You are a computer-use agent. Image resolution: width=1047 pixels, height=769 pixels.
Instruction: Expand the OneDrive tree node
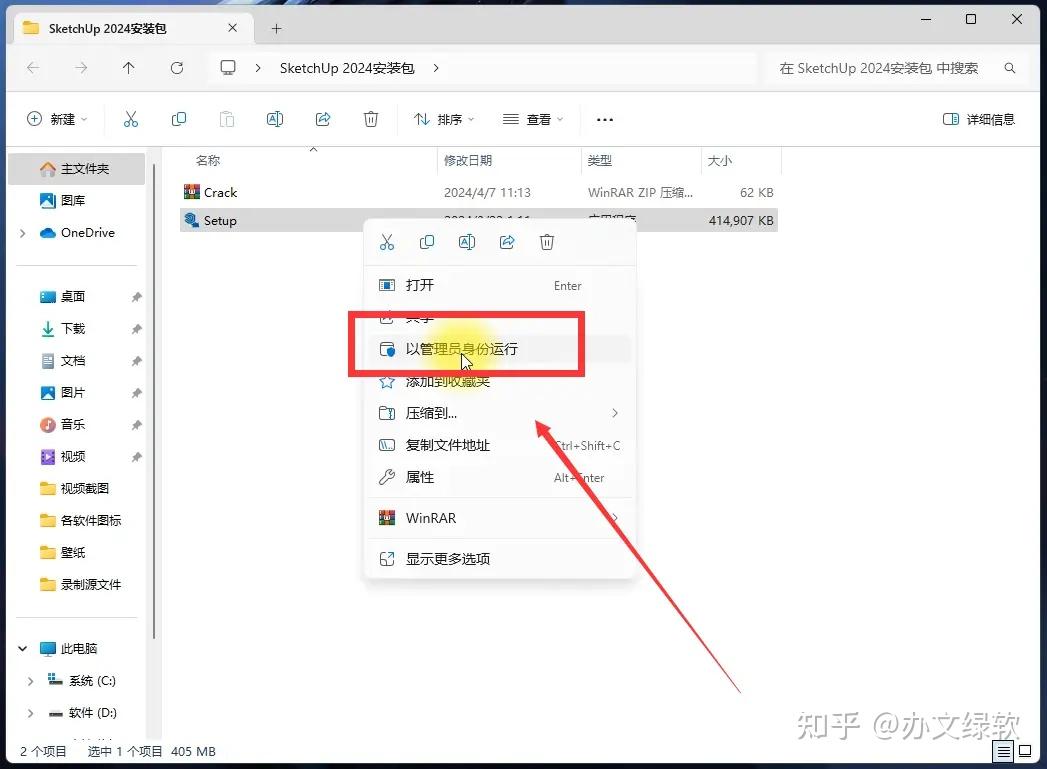[x=23, y=233]
